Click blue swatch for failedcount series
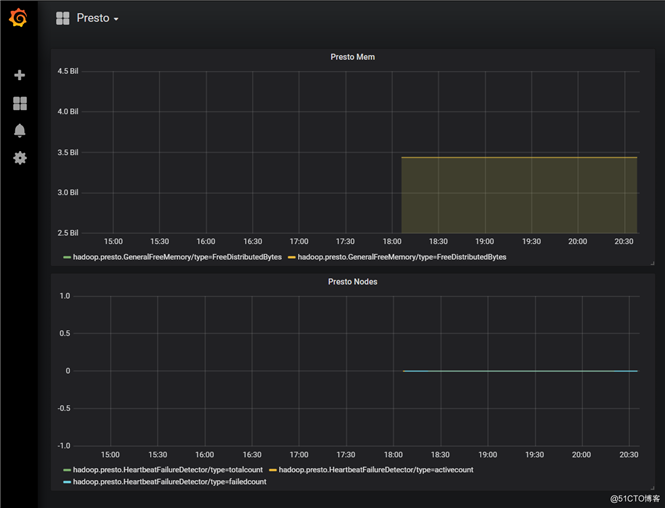665x508 pixels. click(x=67, y=482)
